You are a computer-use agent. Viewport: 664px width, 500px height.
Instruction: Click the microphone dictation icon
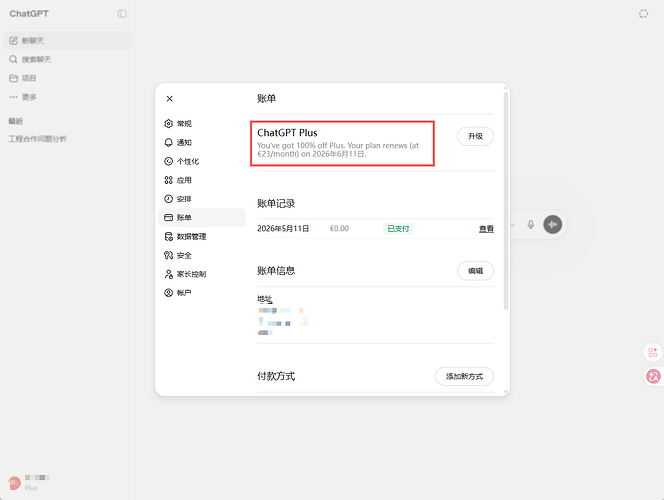coord(531,224)
